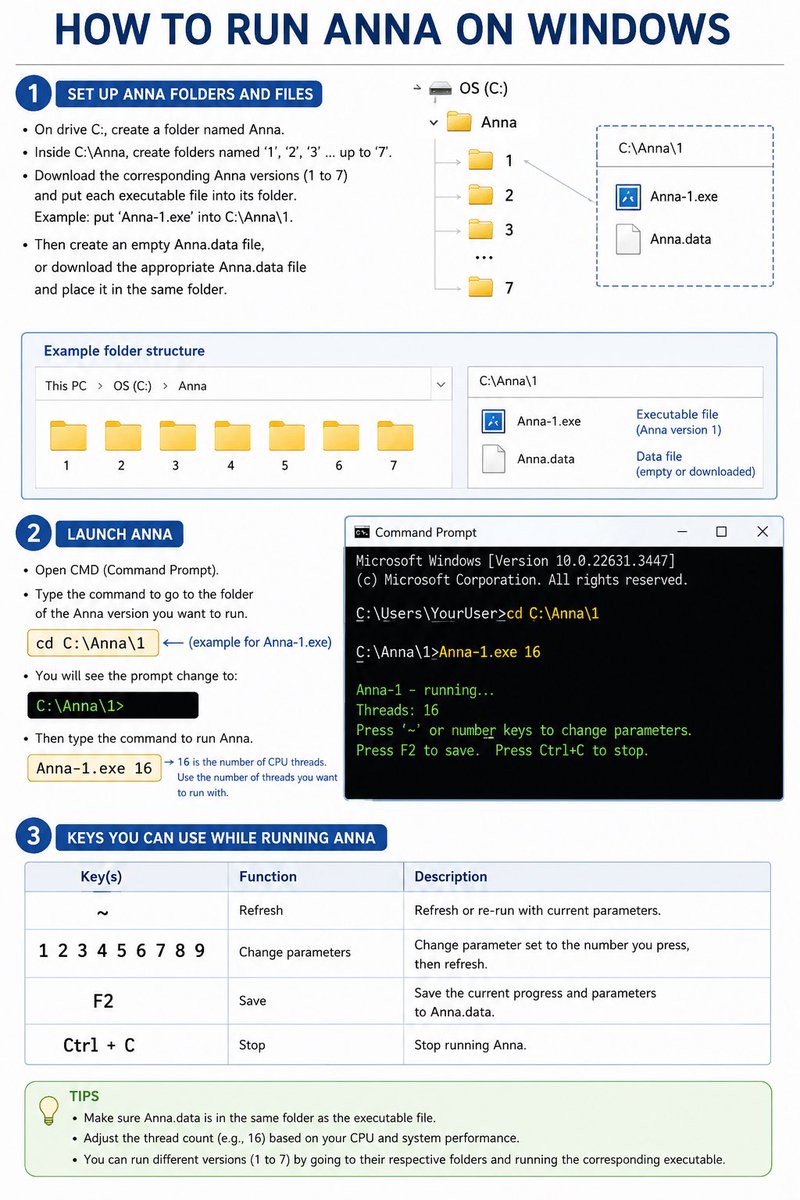Click 'Threads: 16' line in Command Prompt
This screenshot has height=1200, width=800.
pos(397,710)
